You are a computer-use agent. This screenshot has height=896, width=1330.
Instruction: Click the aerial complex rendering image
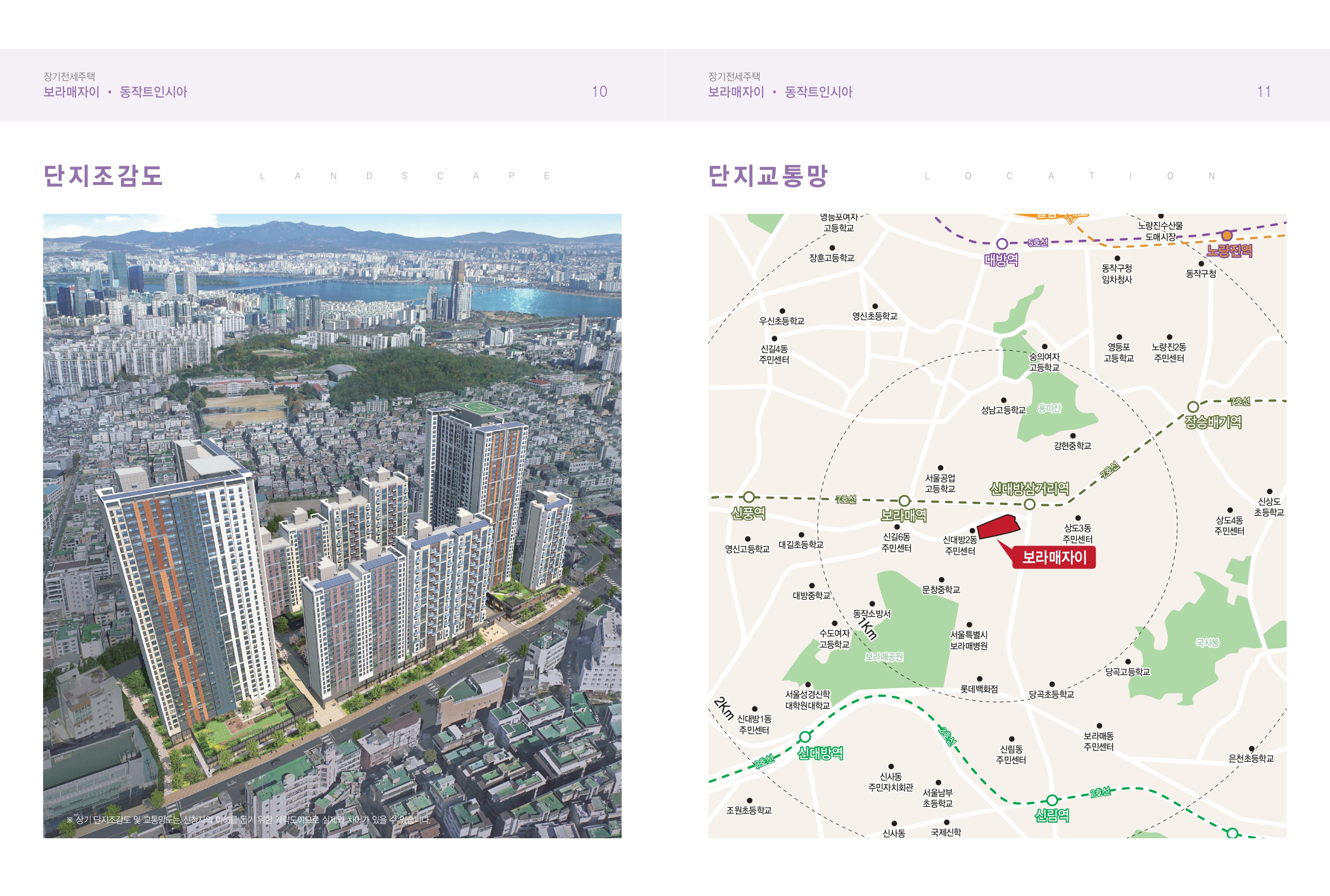click(332, 526)
